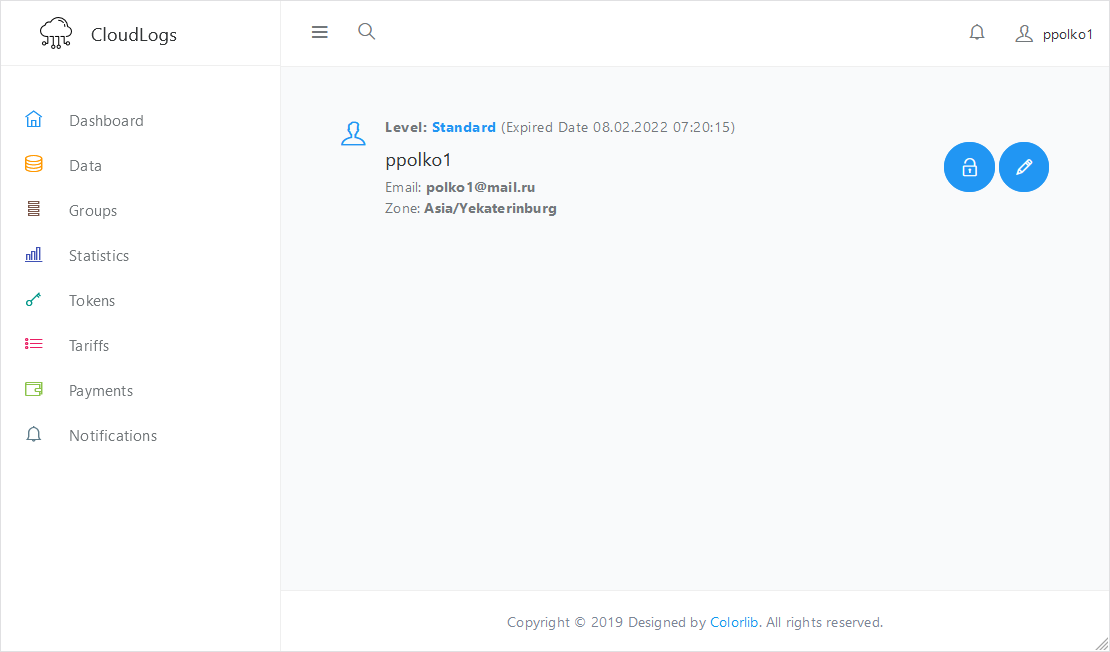Open the ppolko1 user menu in header
The width and height of the screenshot is (1110, 652).
pyautogui.click(x=1055, y=34)
